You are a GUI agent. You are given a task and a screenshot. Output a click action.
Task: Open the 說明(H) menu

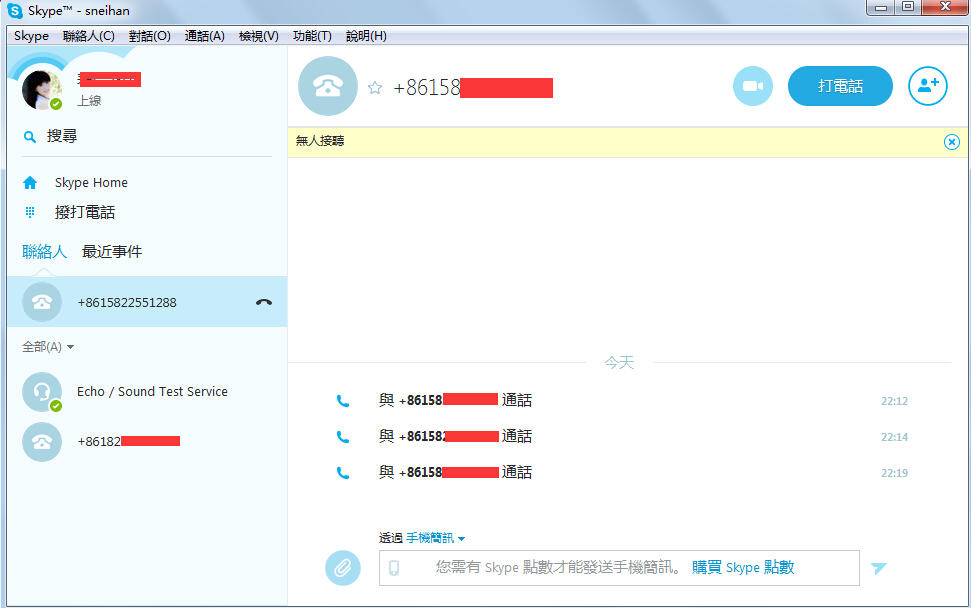coord(366,36)
